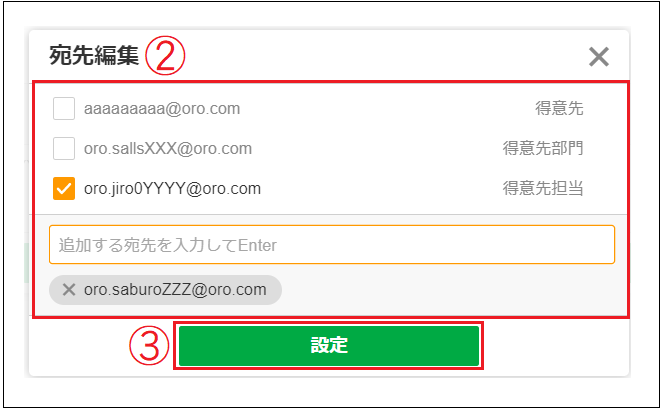Check the aaaaaaaaa@oro.com checkbox
The width and height of the screenshot is (663, 411).
tap(64, 109)
